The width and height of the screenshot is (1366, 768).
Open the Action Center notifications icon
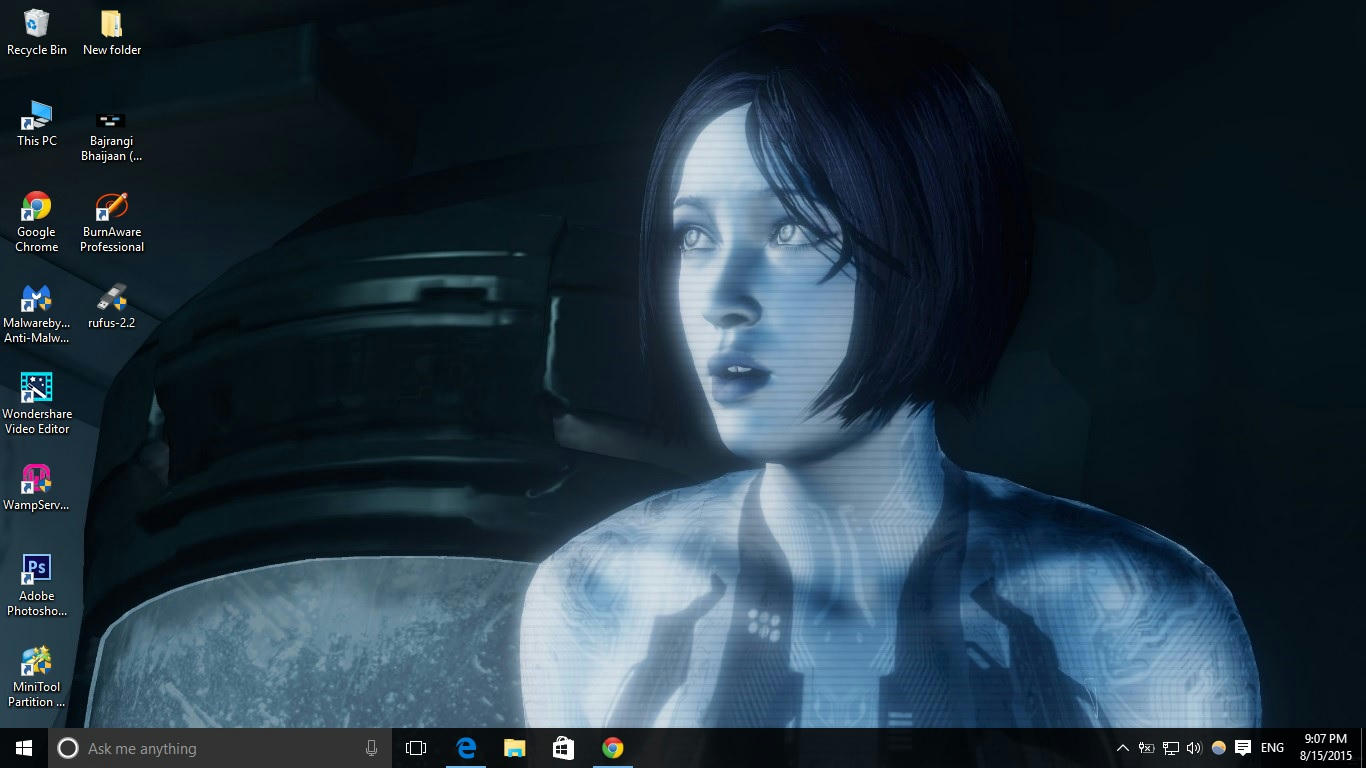[x=1243, y=748]
